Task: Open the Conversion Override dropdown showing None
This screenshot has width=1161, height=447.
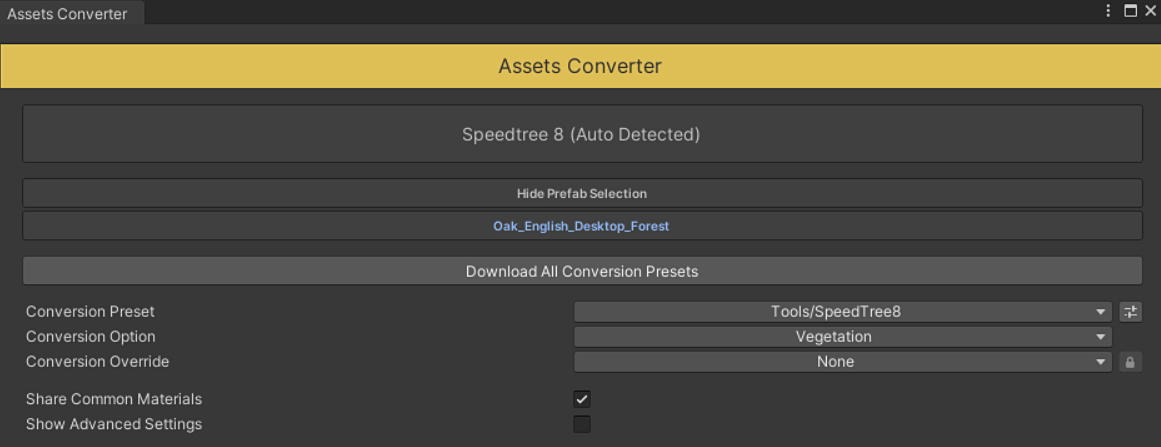Action: 843,362
